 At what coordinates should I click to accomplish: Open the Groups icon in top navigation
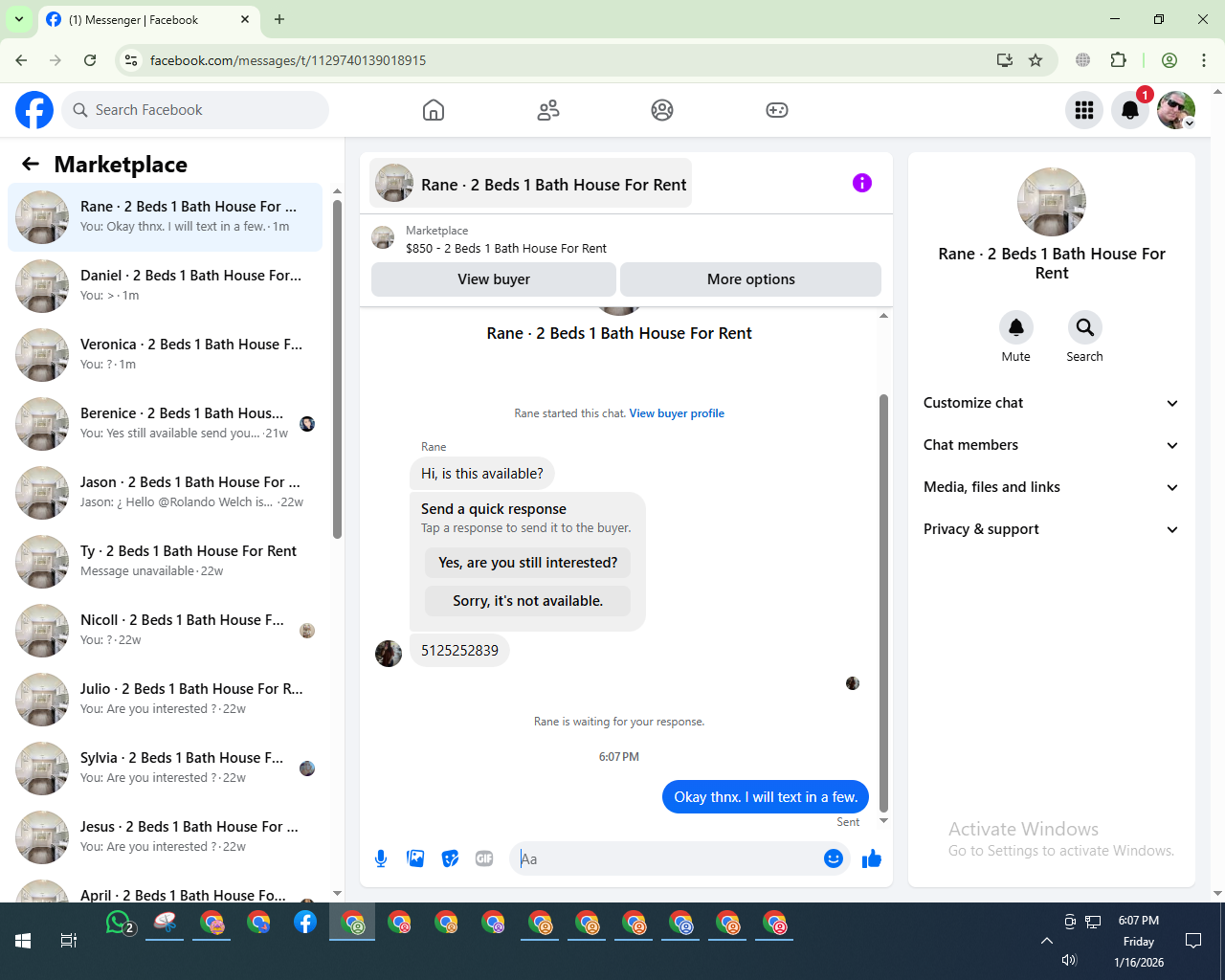[662, 110]
